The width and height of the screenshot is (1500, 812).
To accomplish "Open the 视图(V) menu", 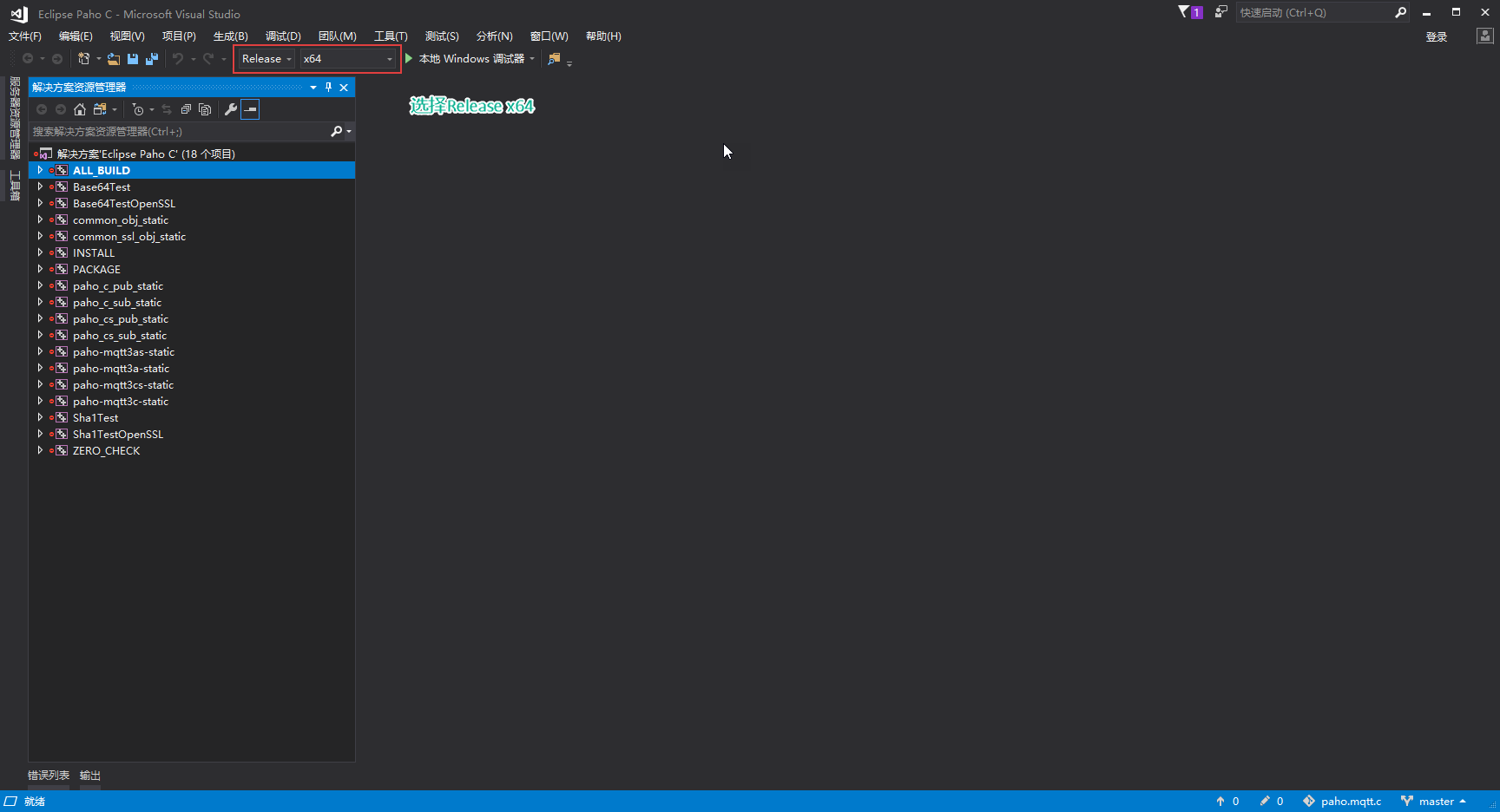I will coord(127,36).
